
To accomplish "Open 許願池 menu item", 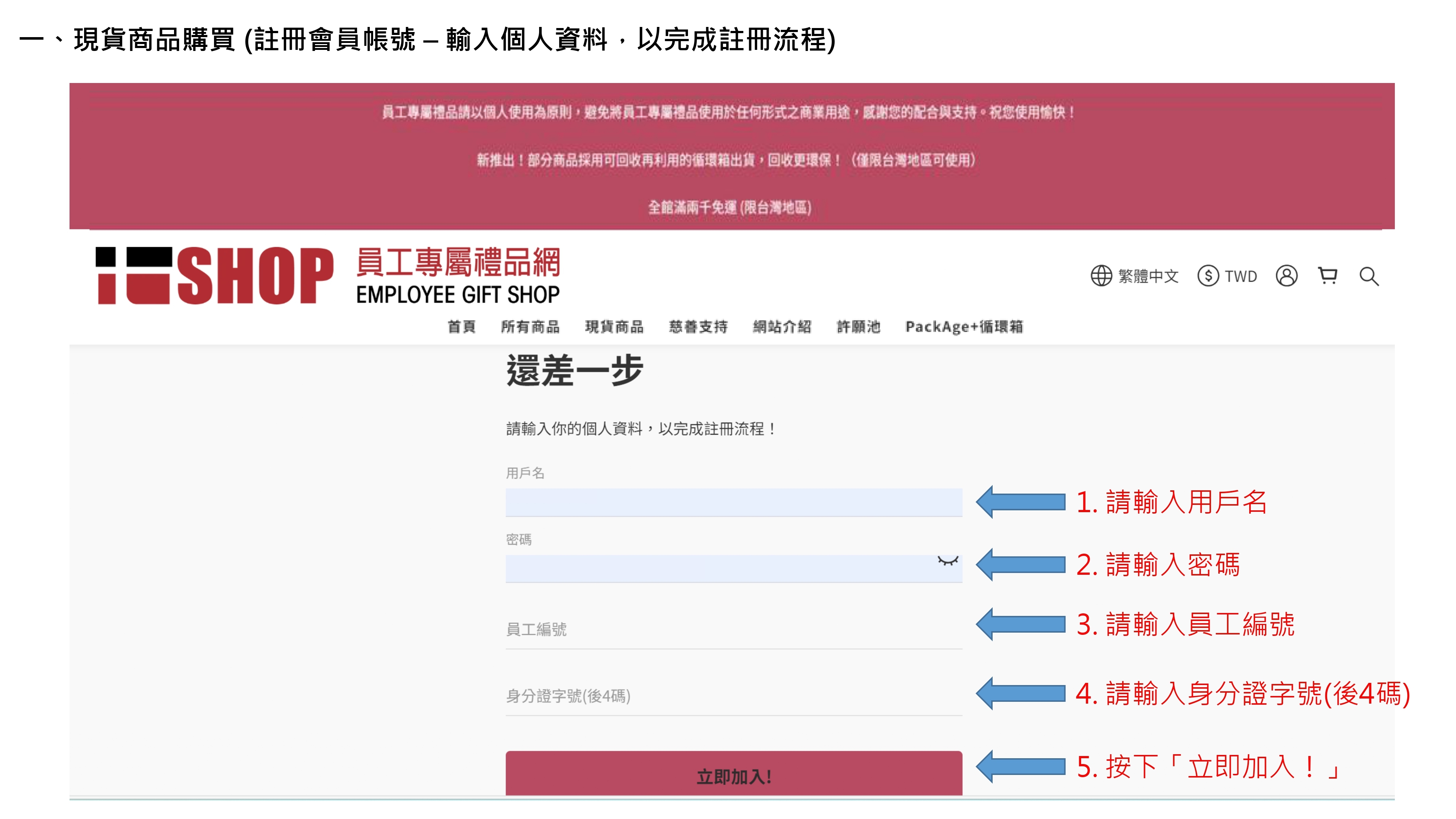I will click(x=859, y=327).
